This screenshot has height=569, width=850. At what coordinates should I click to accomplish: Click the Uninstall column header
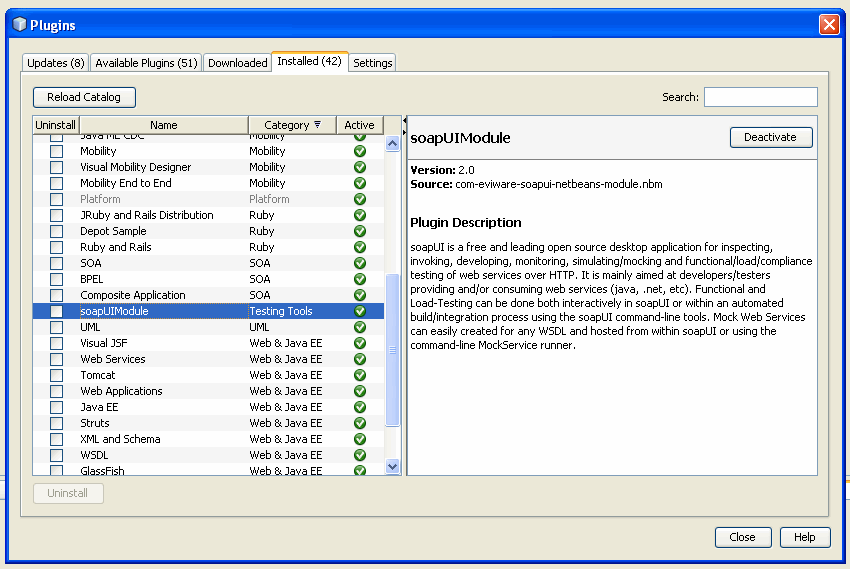pos(55,125)
